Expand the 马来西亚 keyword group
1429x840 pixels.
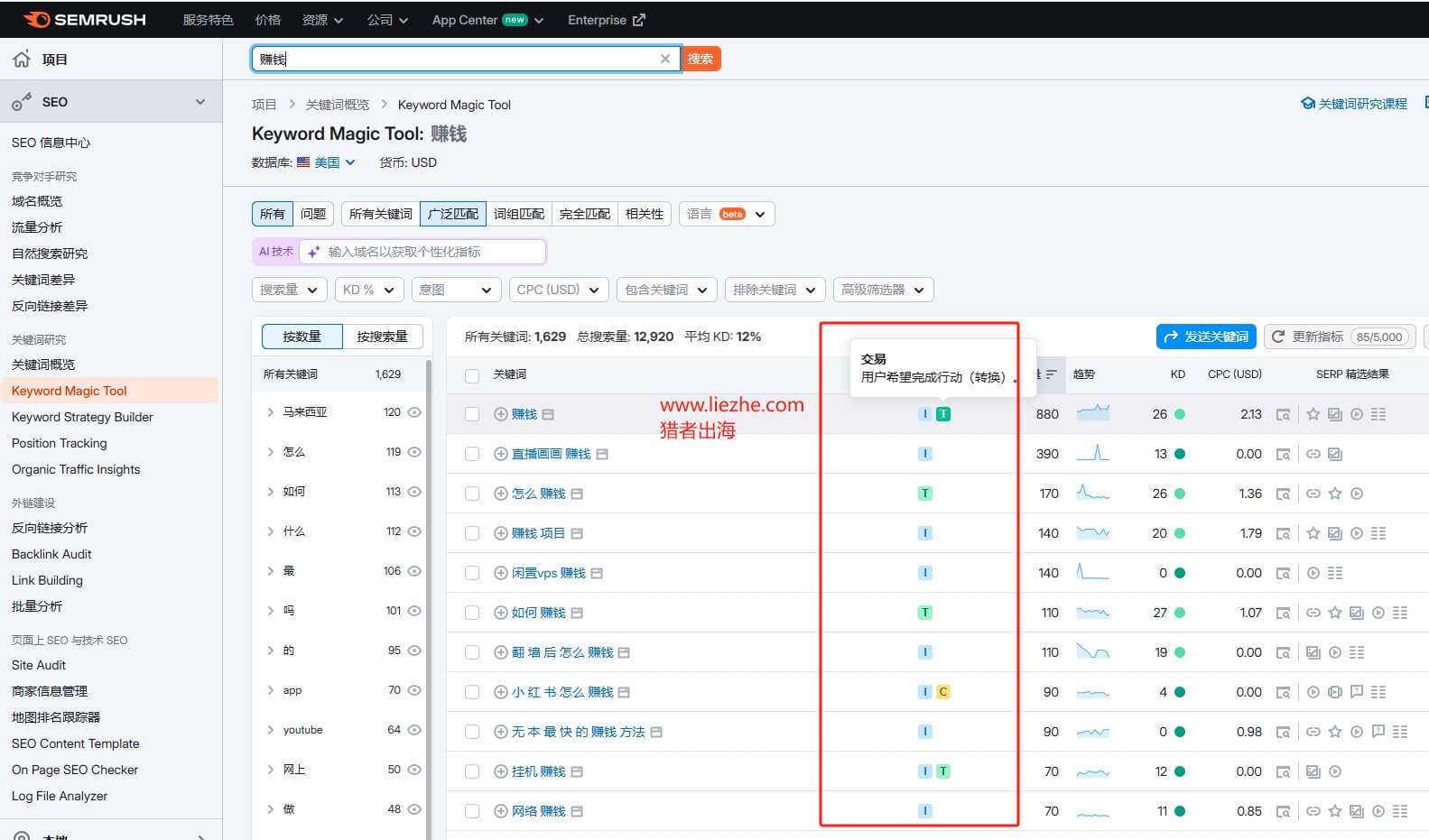270,412
